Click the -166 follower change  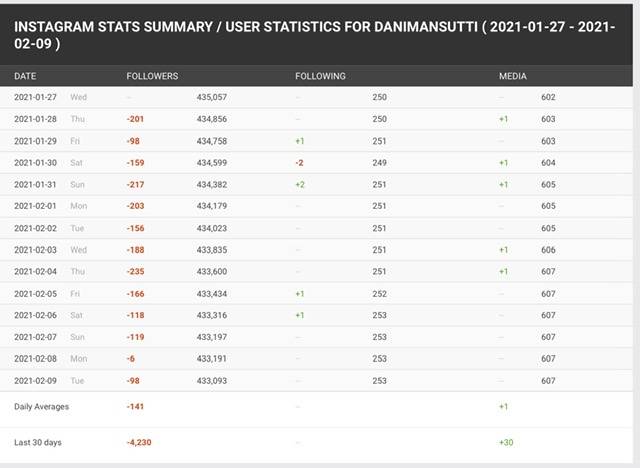click(x=135, y=294)
